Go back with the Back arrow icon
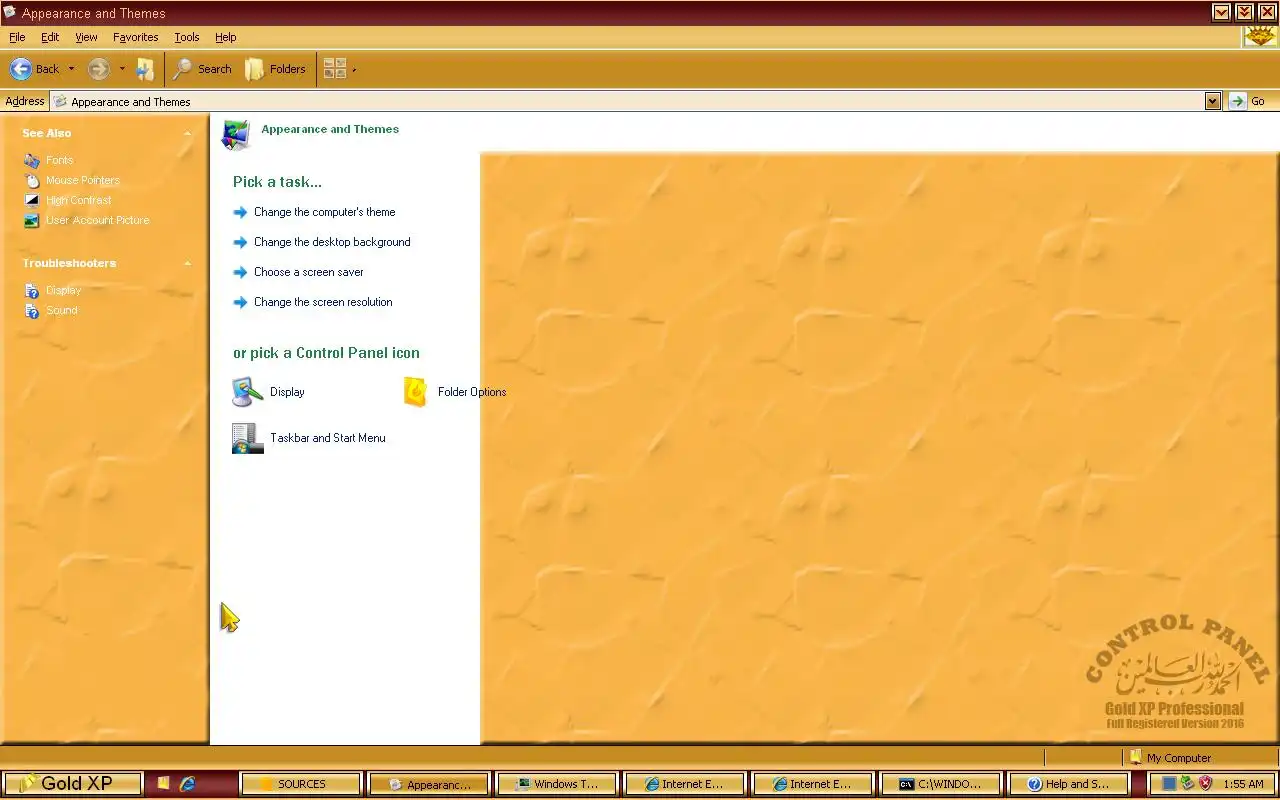The width and height of the screenshot is (1280, 800). [x=21, y=69]
